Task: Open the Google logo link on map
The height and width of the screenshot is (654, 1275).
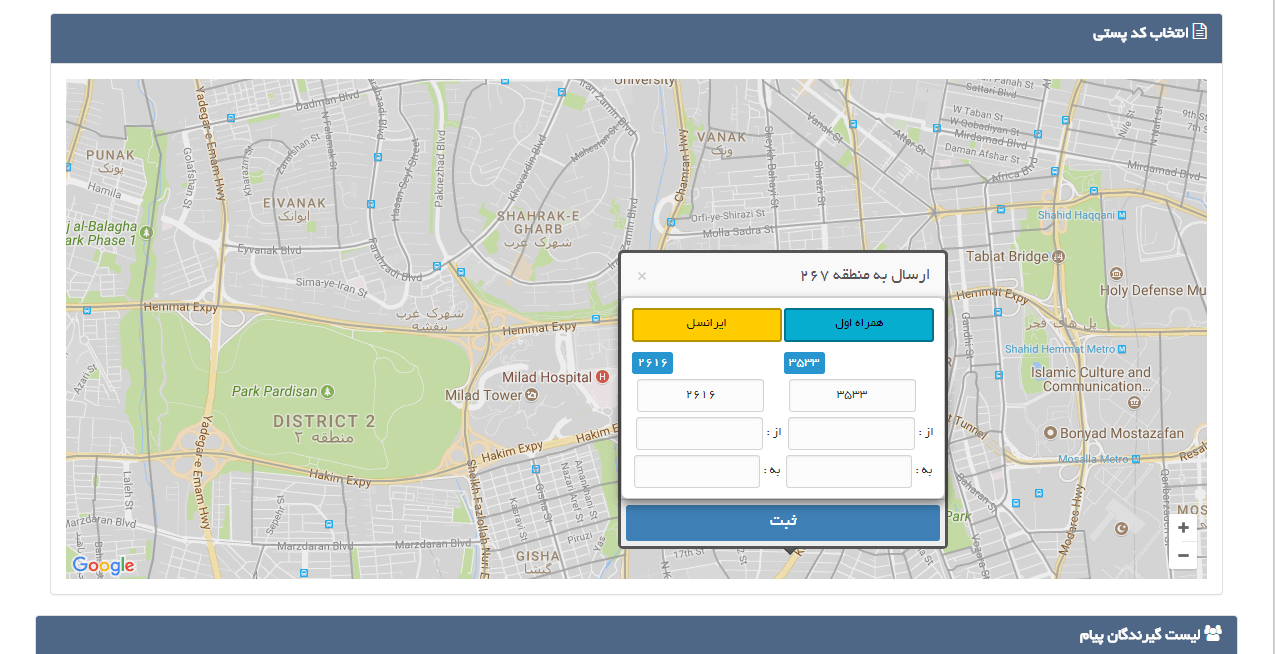Action: 103,566
